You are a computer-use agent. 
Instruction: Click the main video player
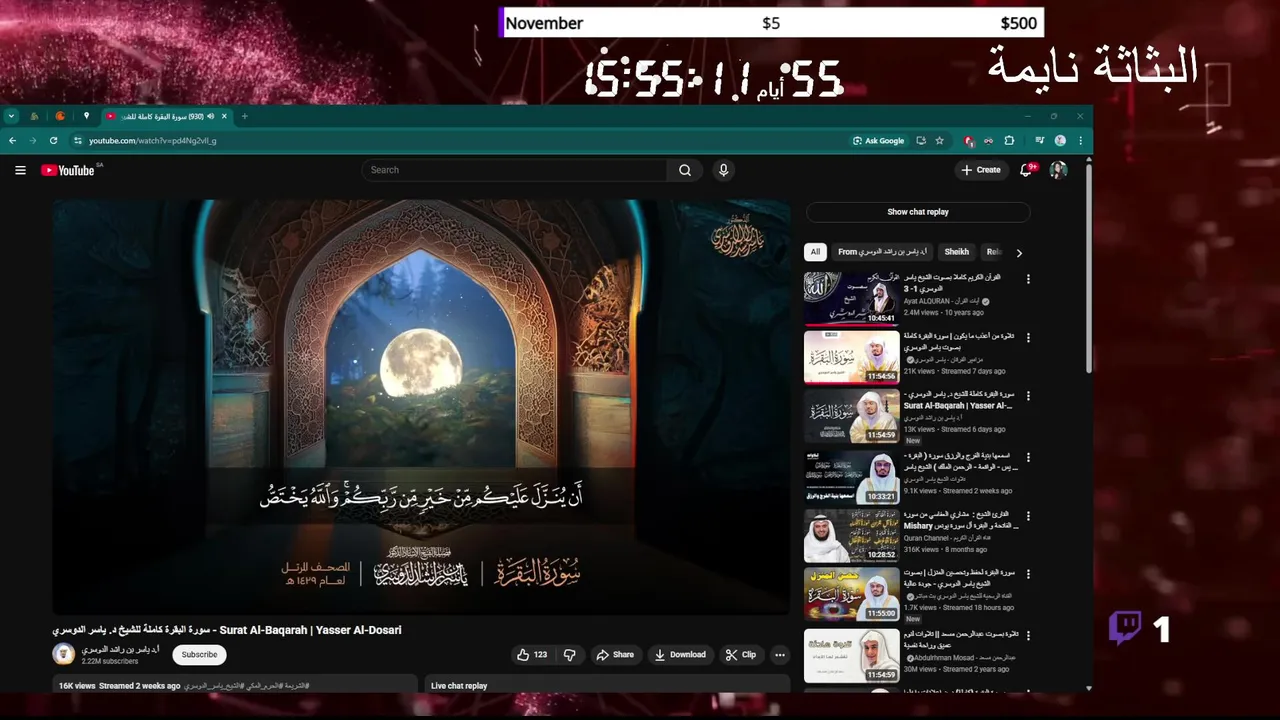click(421, 406)
